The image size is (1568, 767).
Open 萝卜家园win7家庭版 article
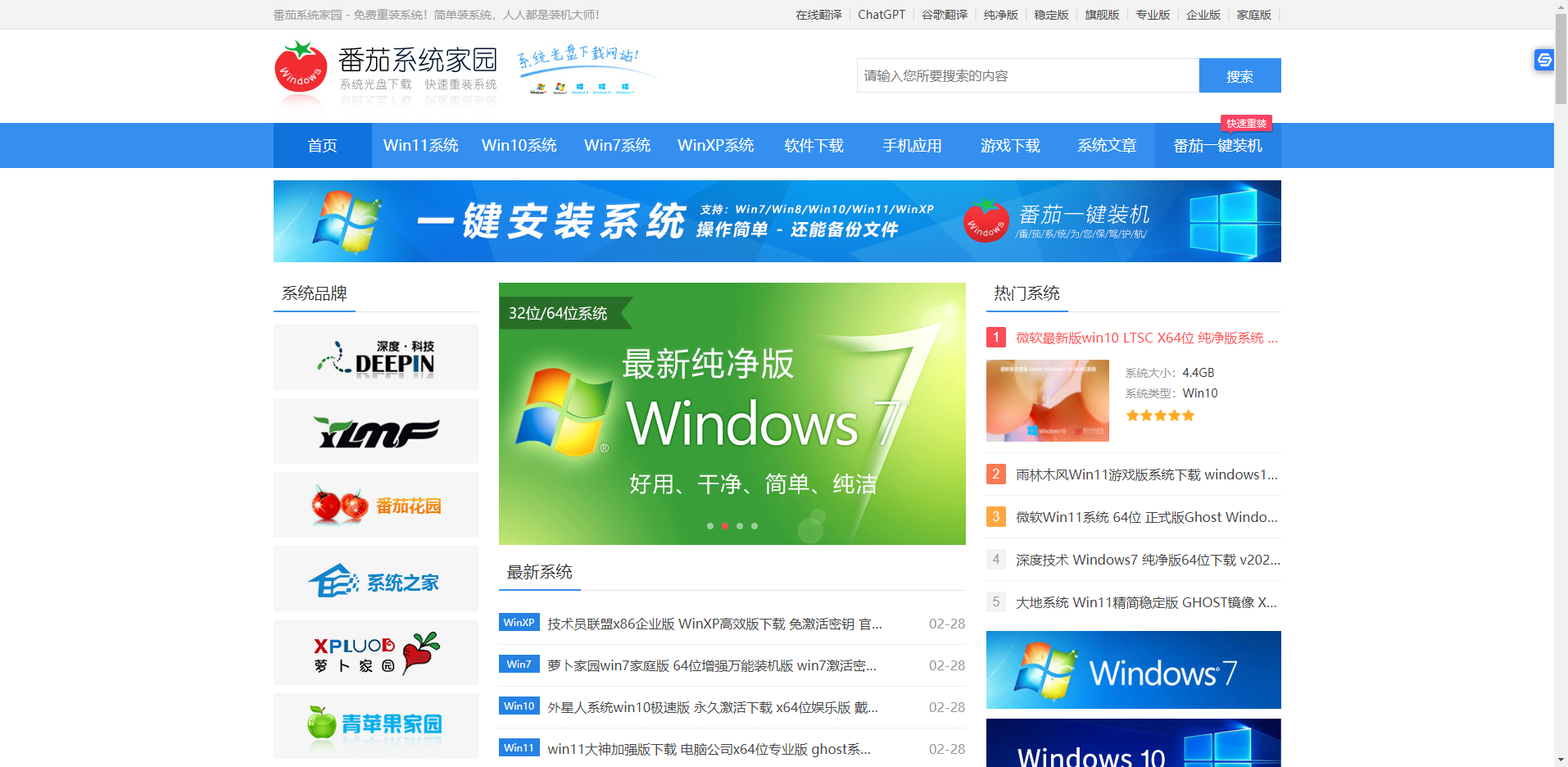[x=712, y=665]
